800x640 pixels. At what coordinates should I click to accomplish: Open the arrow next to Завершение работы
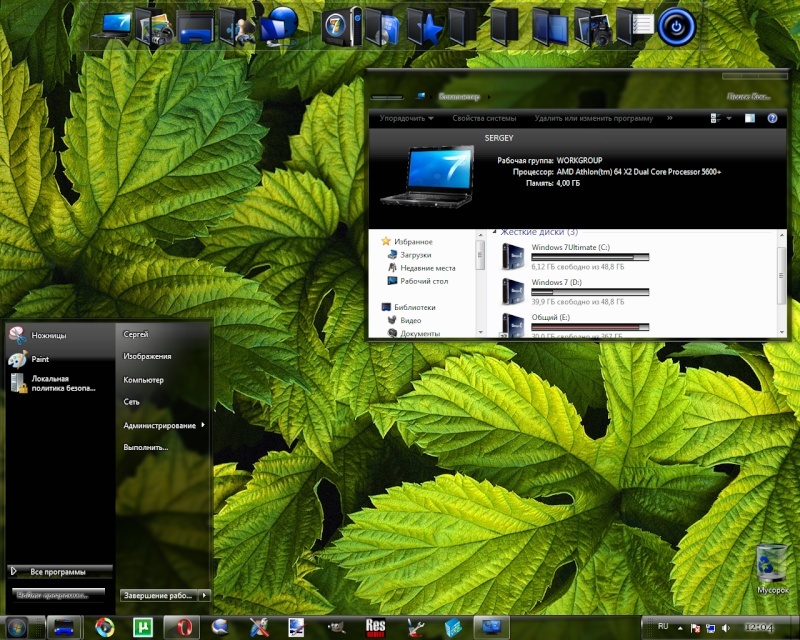pos(205,595)
